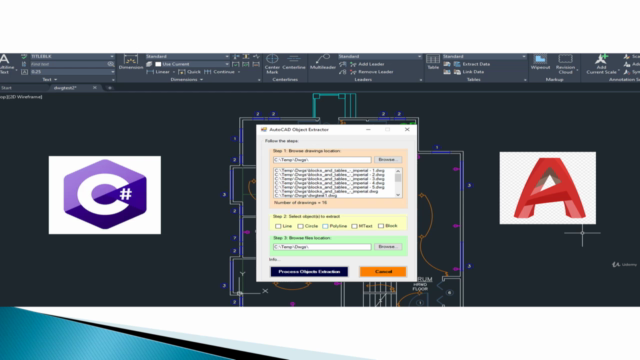Viewport: 640px width, 360px height.
Task: Click Link Data in Tables panel
Action: click(x=469, y=72)
